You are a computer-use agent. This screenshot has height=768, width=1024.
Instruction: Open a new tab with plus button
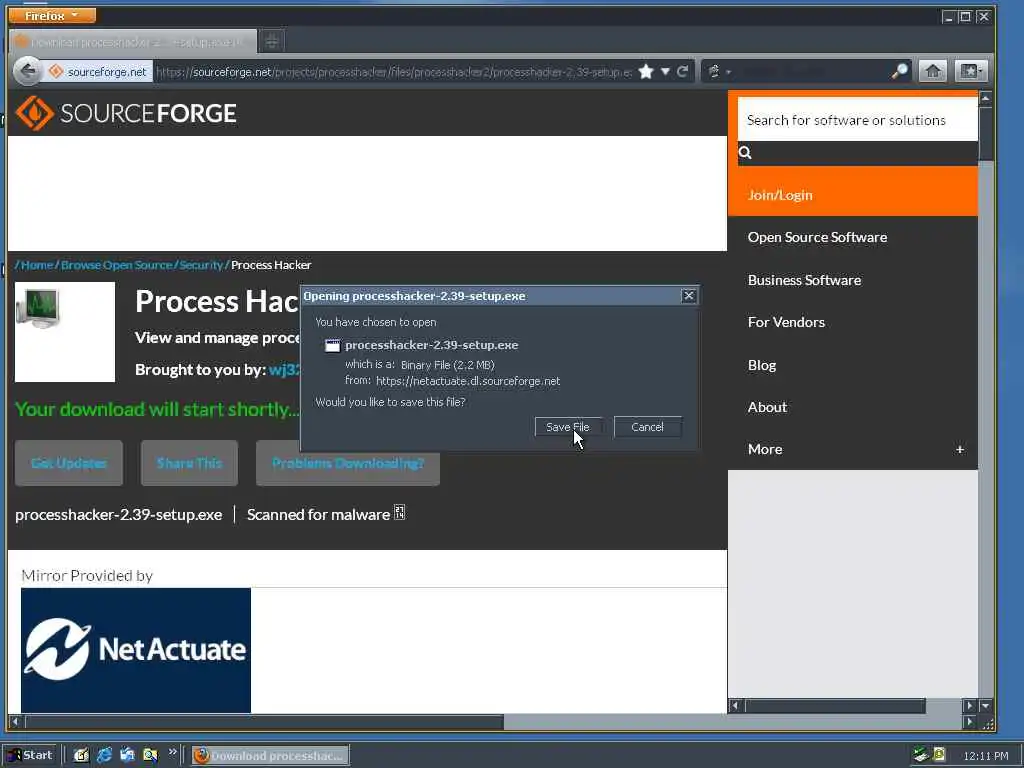tap(272, 42)
